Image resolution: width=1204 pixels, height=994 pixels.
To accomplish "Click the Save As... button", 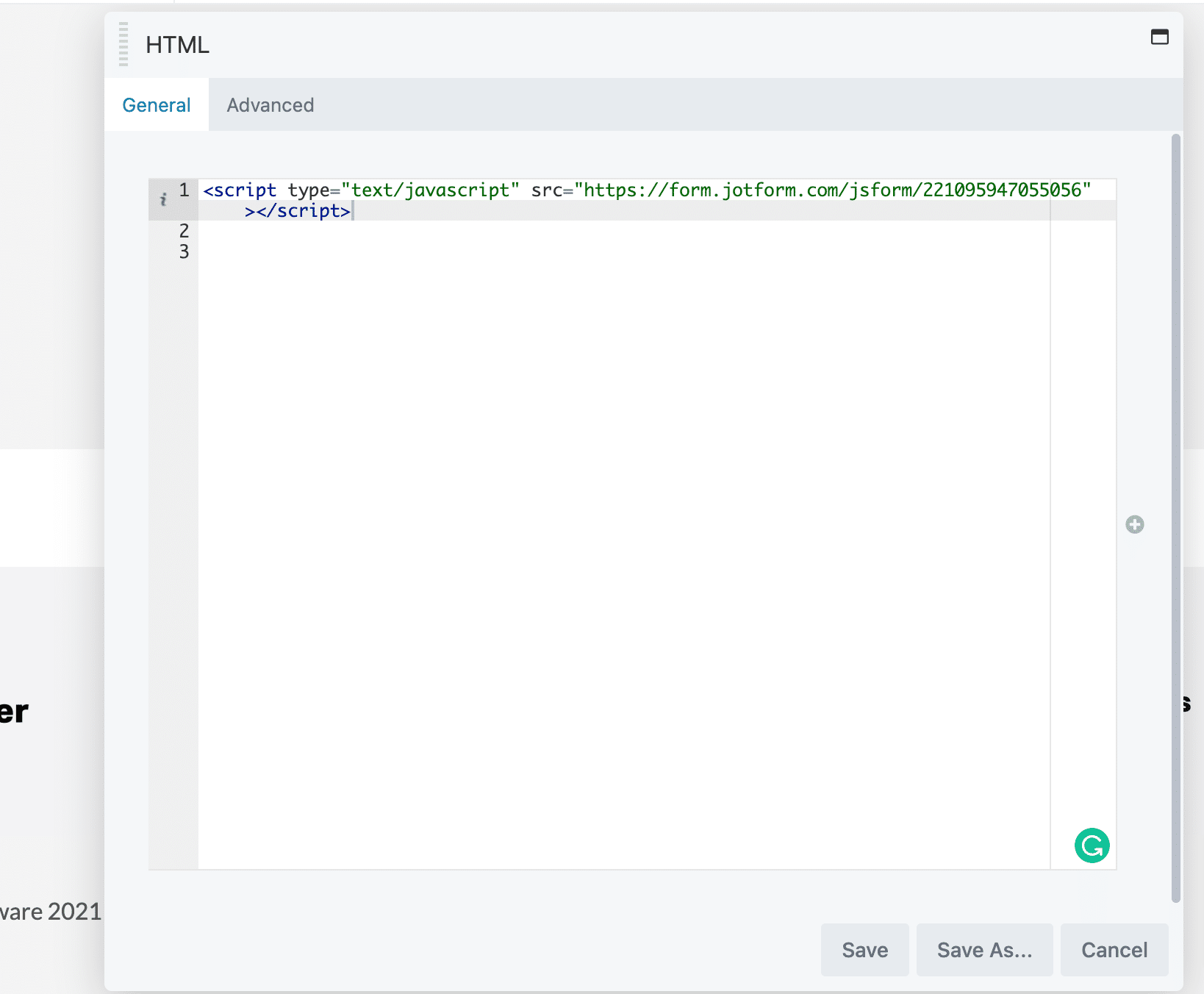I will (985, 950).
